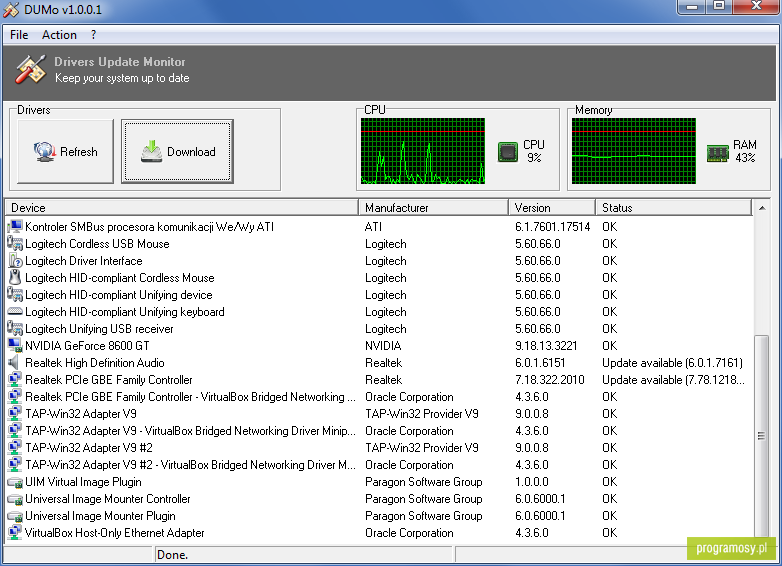782x566 pixels.
Task: Click the CPU usage graph
Action: pos(423,151)
